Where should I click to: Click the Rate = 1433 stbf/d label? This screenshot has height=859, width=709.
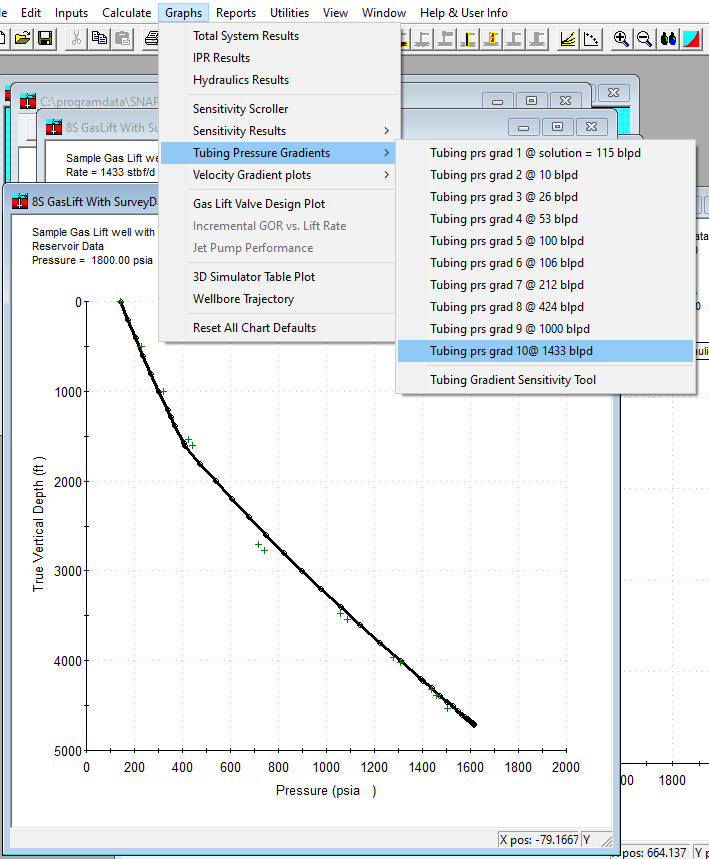(x=110, y=172)
